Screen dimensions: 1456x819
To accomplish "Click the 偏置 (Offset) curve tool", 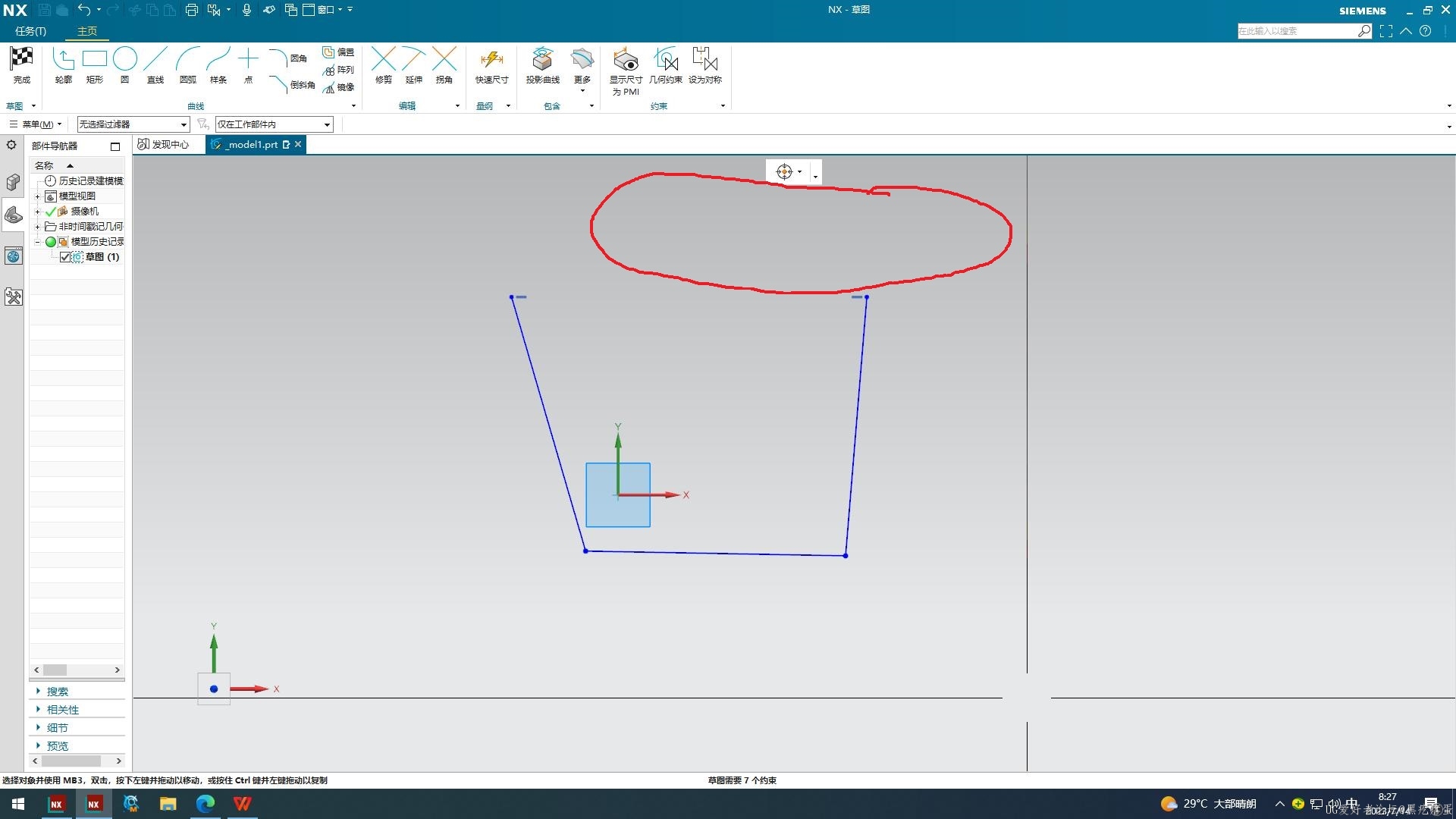I will point(338,52).
